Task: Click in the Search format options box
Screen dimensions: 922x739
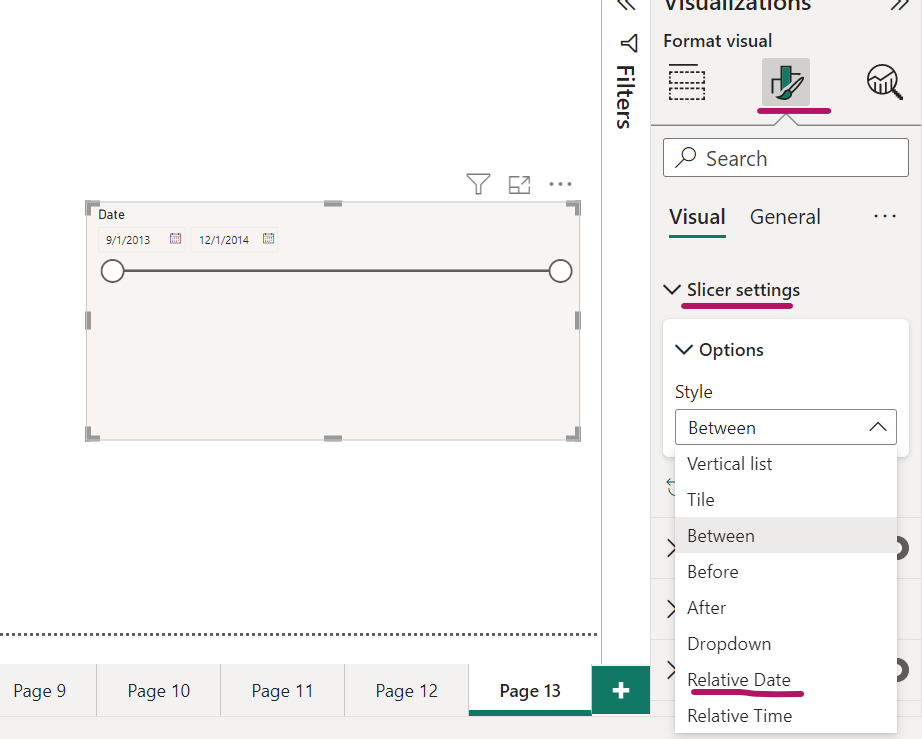Action: coord(786,158)
